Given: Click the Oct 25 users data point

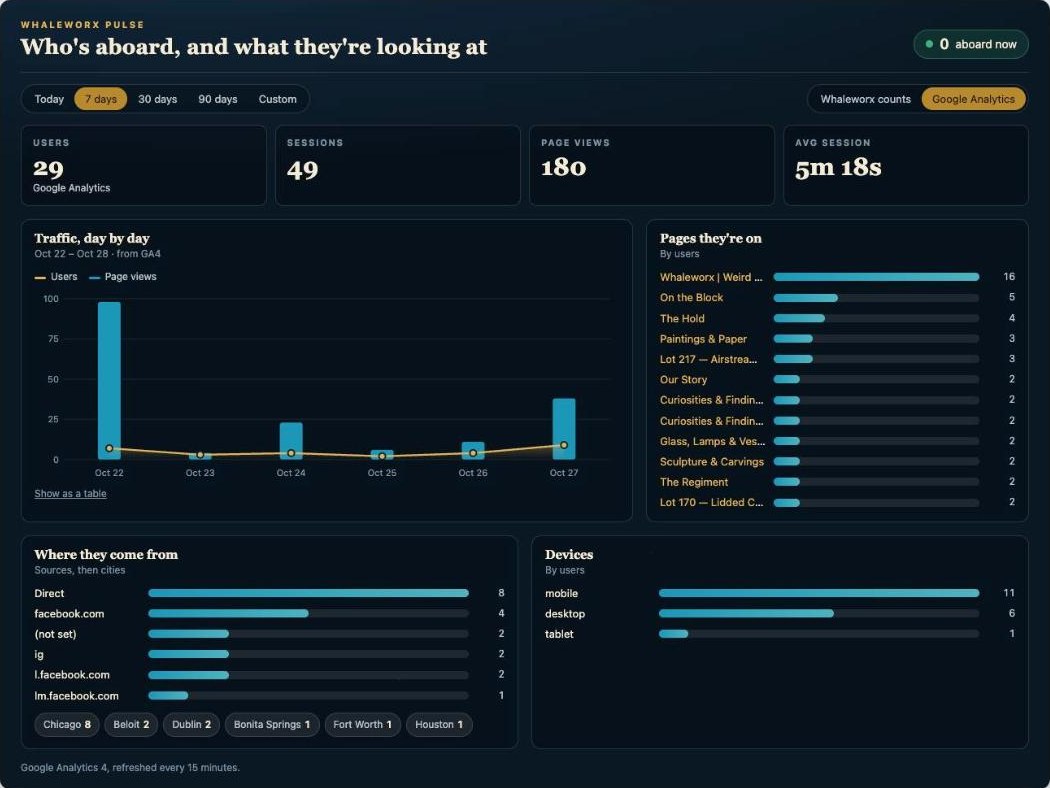Looking at the screenshot, I should [382, 456].
